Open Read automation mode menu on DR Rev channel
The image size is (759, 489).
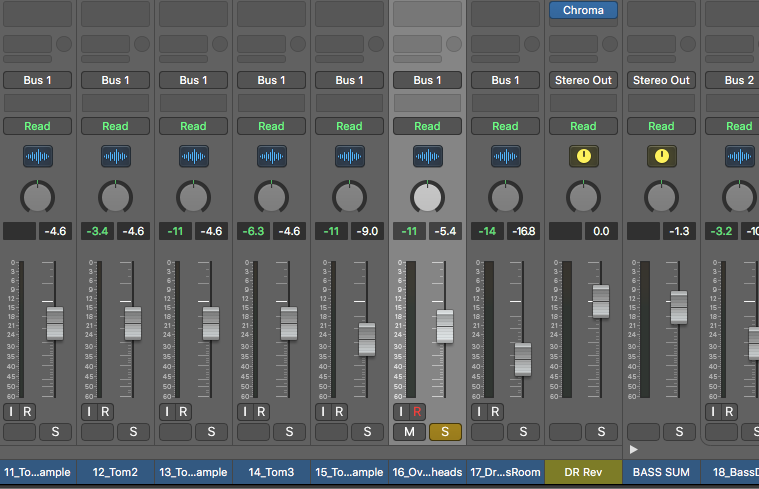click(583, 126)
